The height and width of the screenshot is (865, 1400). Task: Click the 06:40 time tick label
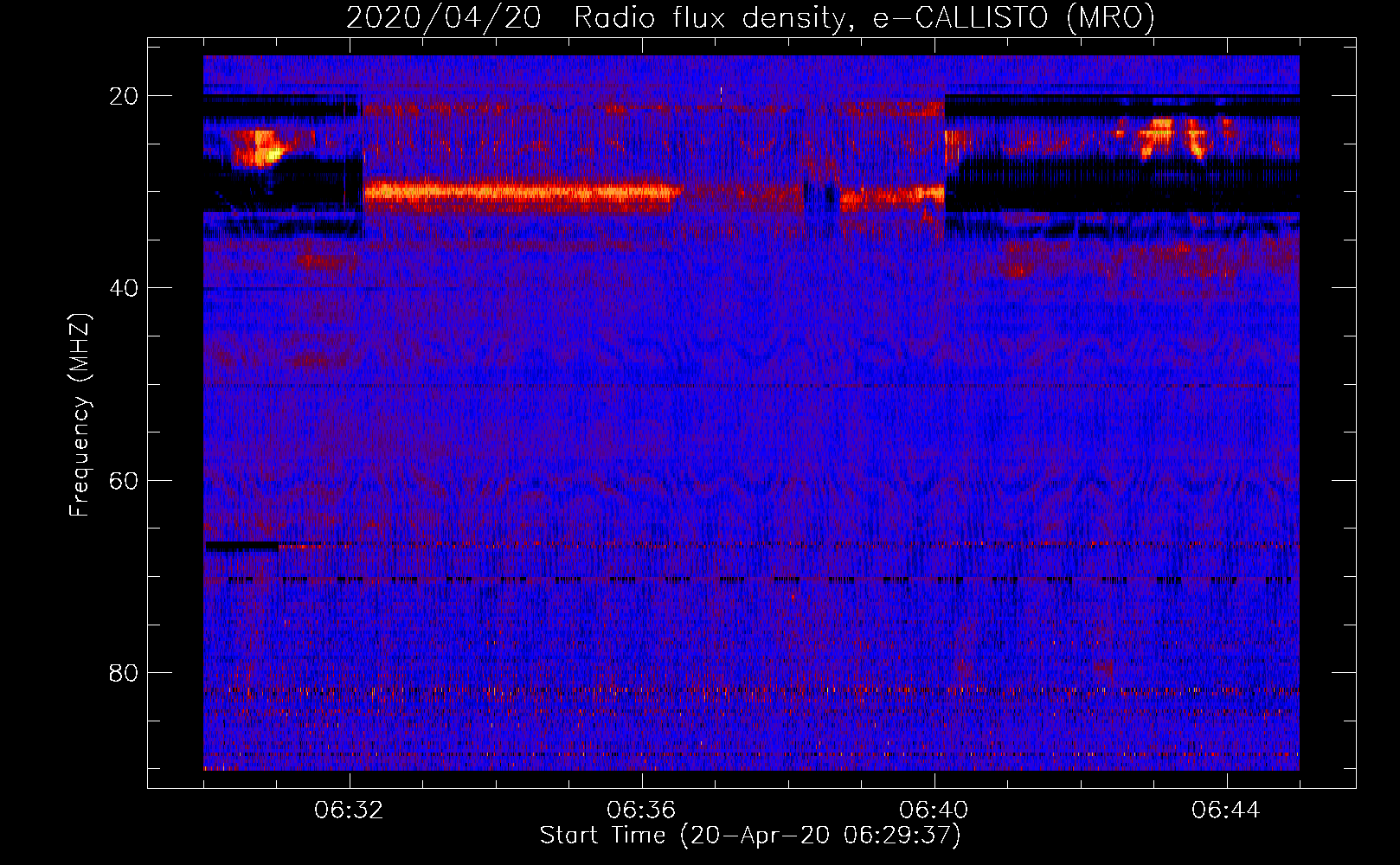click(934, 811)
